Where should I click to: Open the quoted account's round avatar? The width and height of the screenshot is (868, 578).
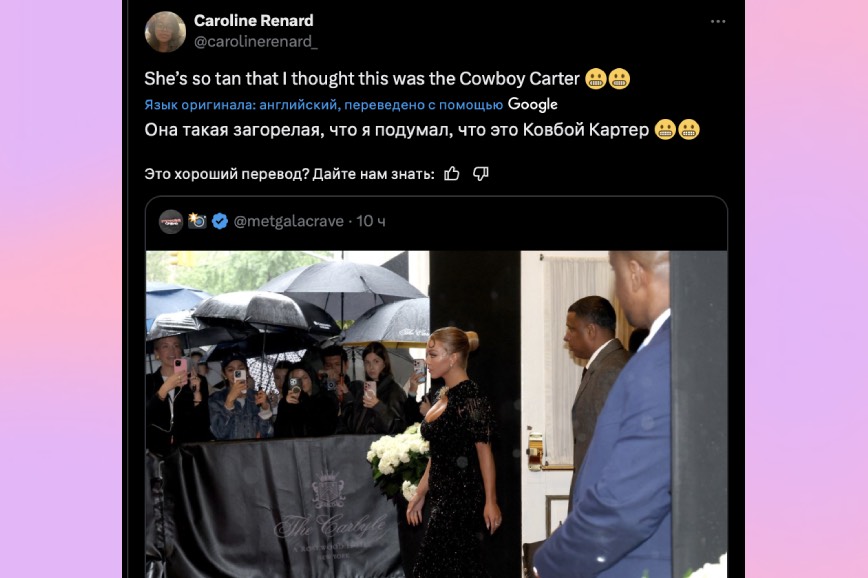pos(171,221)
